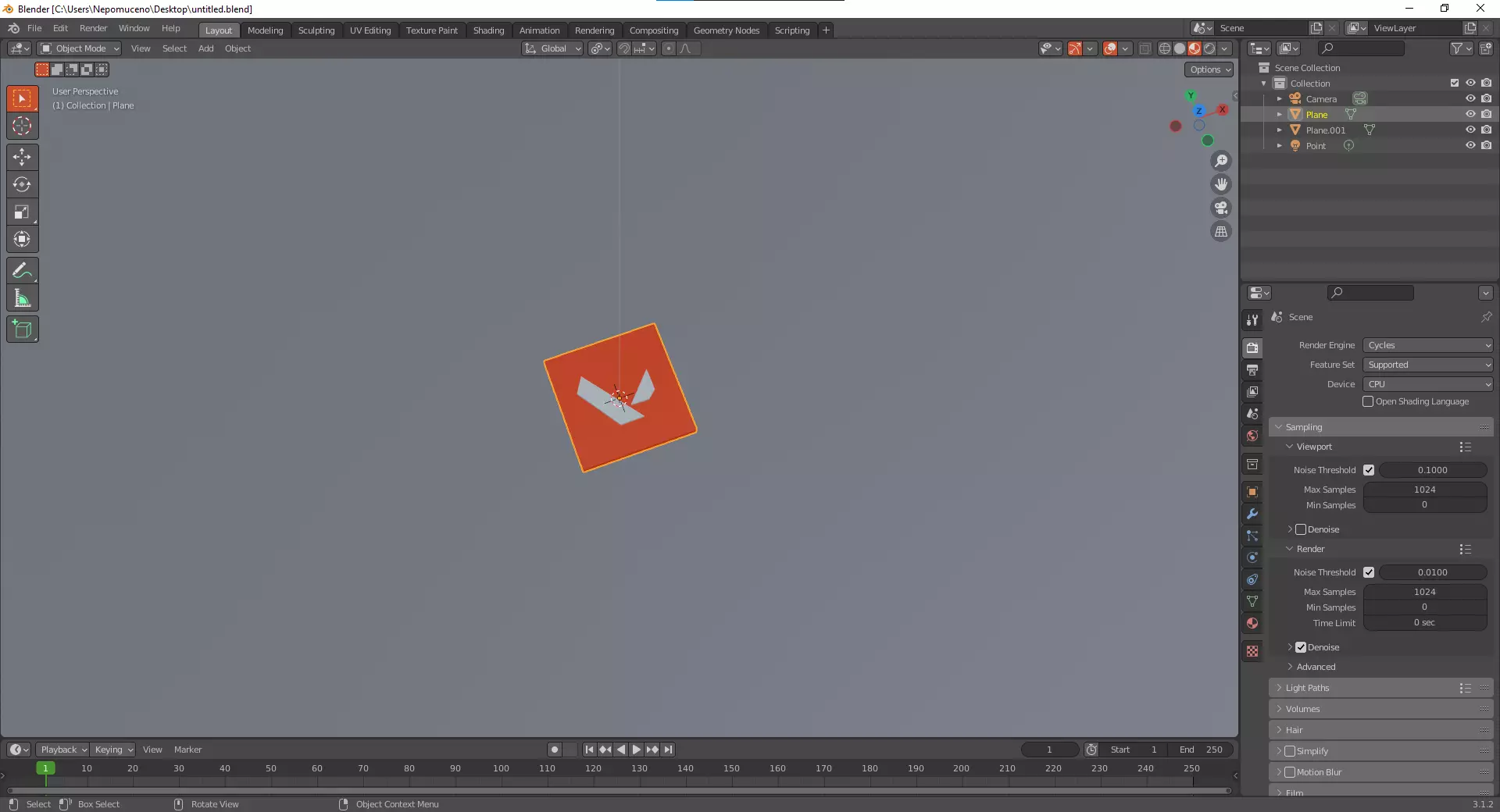Disable Render Denoise checkbox
The width and height of the screenshot is (1500, 812).
tap(1301, 647)
